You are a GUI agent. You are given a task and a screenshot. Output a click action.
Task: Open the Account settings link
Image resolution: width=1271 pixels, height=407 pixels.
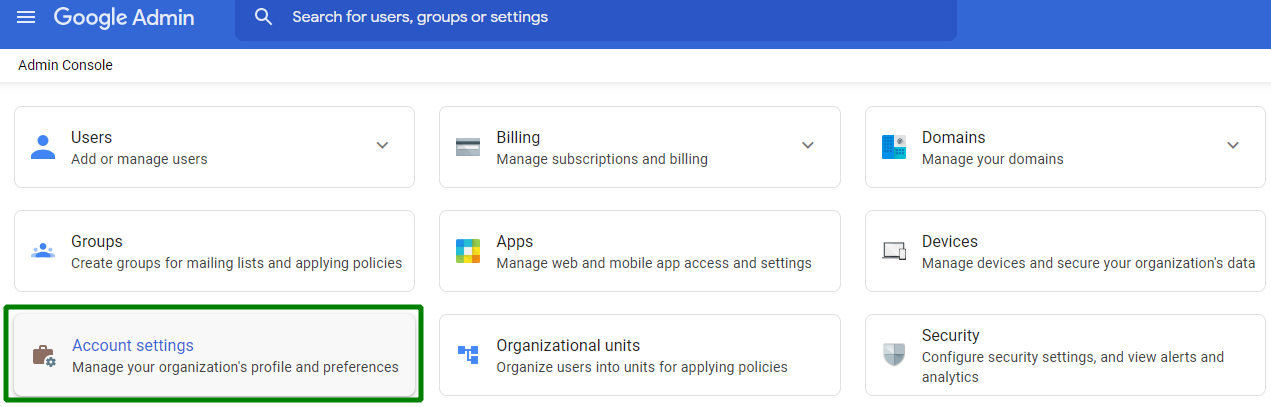(133, 345)
